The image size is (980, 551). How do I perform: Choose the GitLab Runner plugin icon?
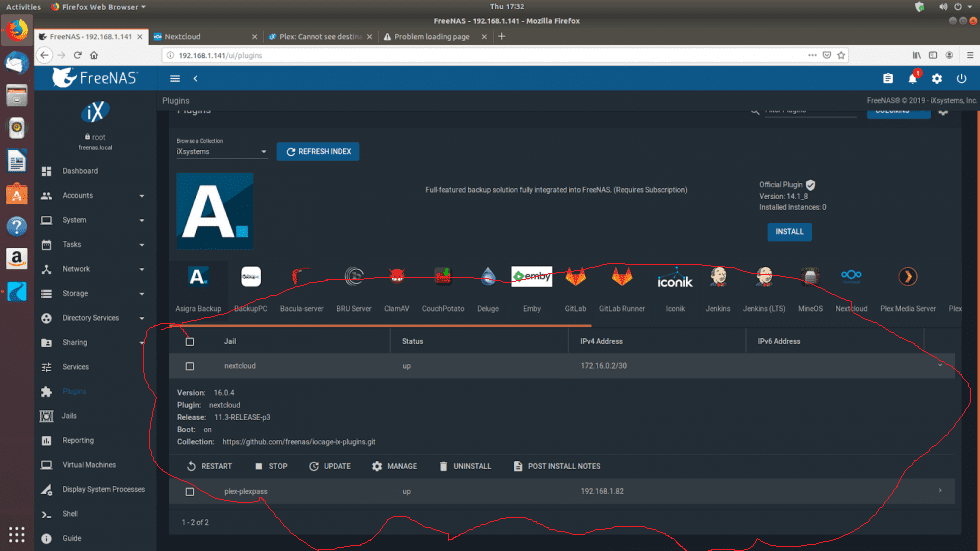pos(621,276)
